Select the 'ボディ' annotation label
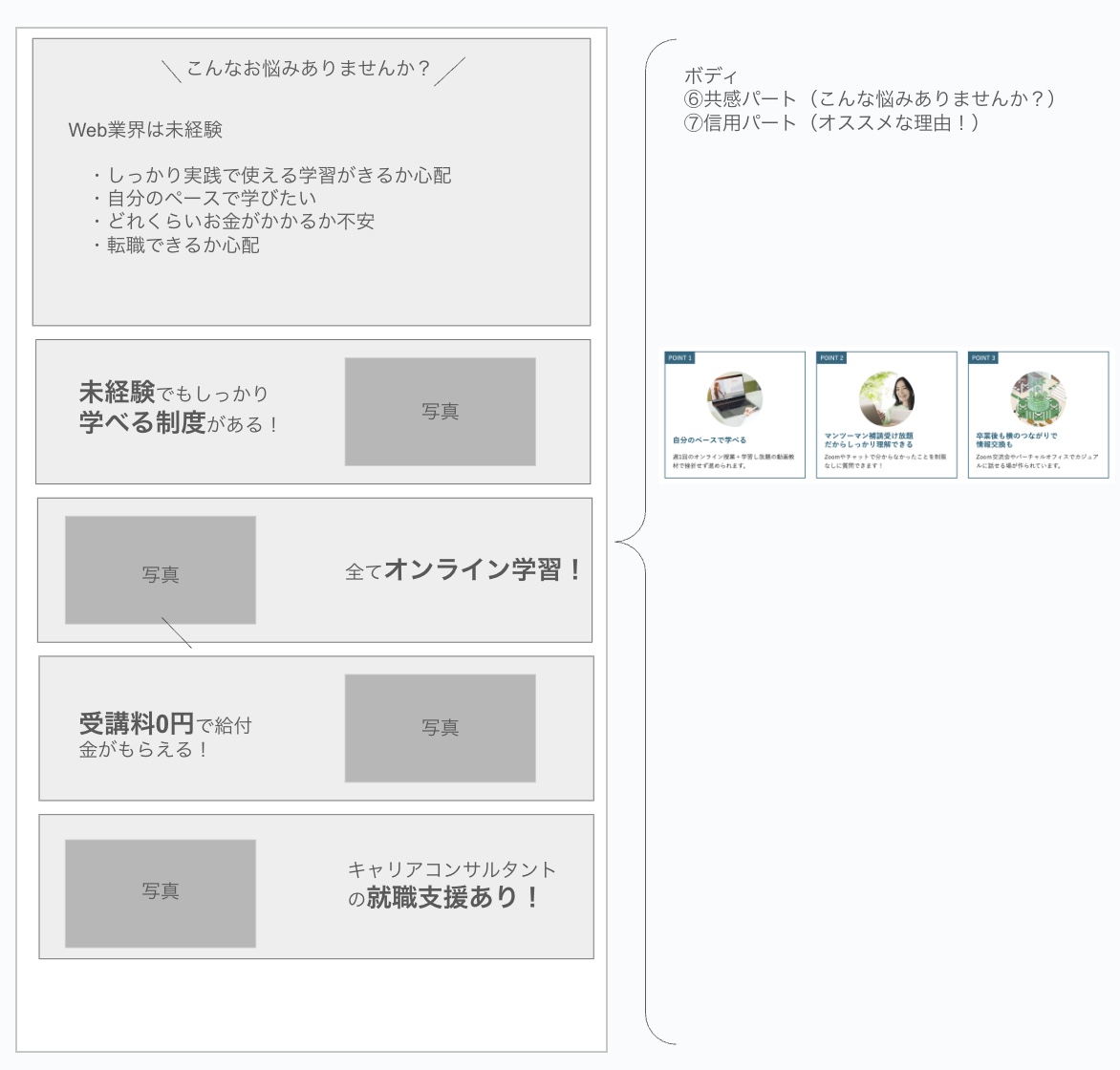Screen dimensions: 1120x1070 pyautogui.click(x=710, y=75)
